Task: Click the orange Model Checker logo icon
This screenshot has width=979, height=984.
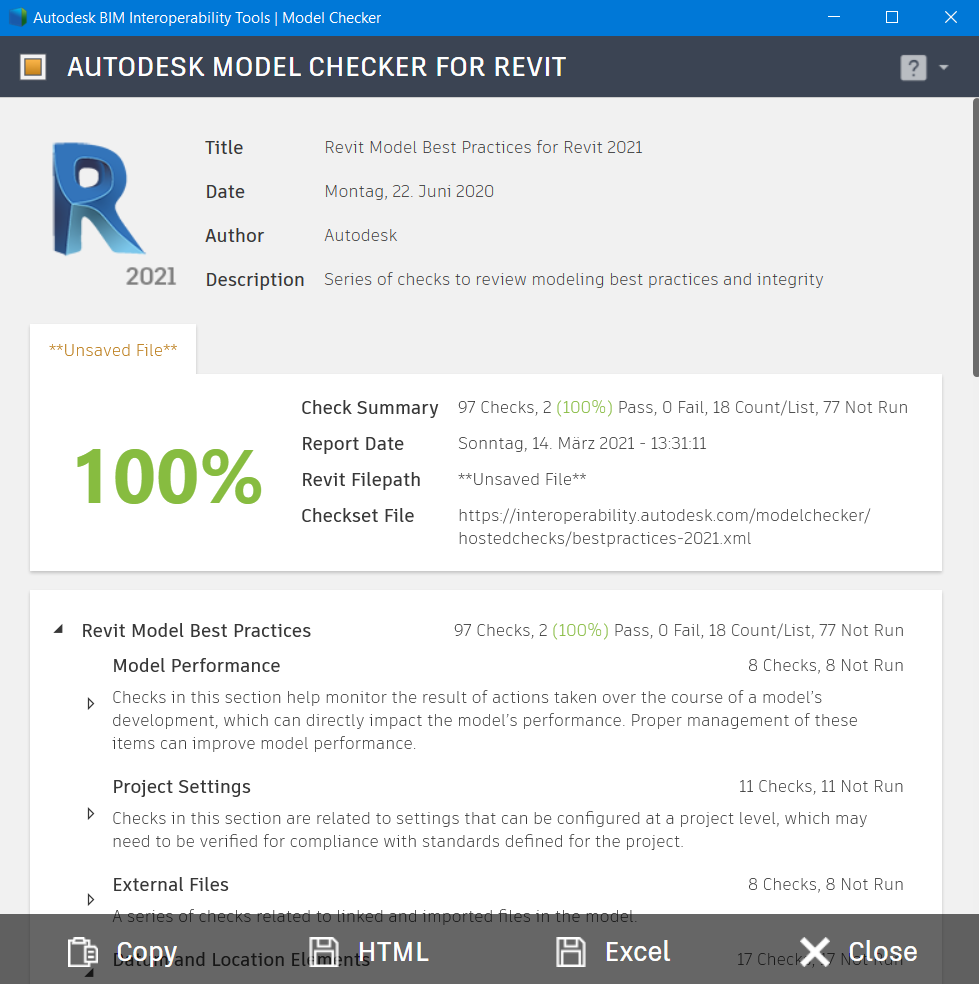Action: pos(32,67)
